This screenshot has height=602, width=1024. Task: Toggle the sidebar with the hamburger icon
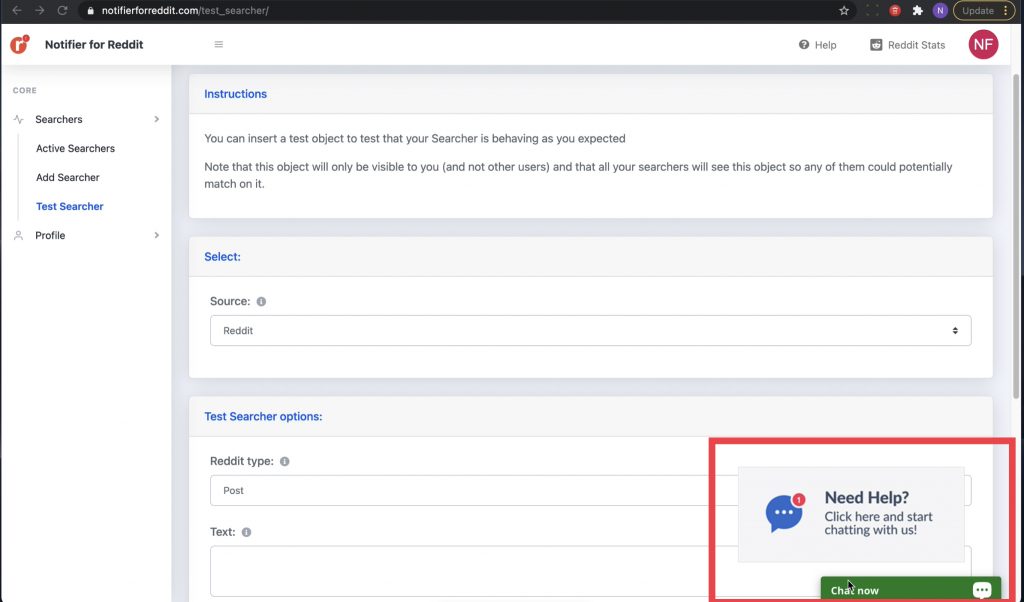tap(219, 44)
